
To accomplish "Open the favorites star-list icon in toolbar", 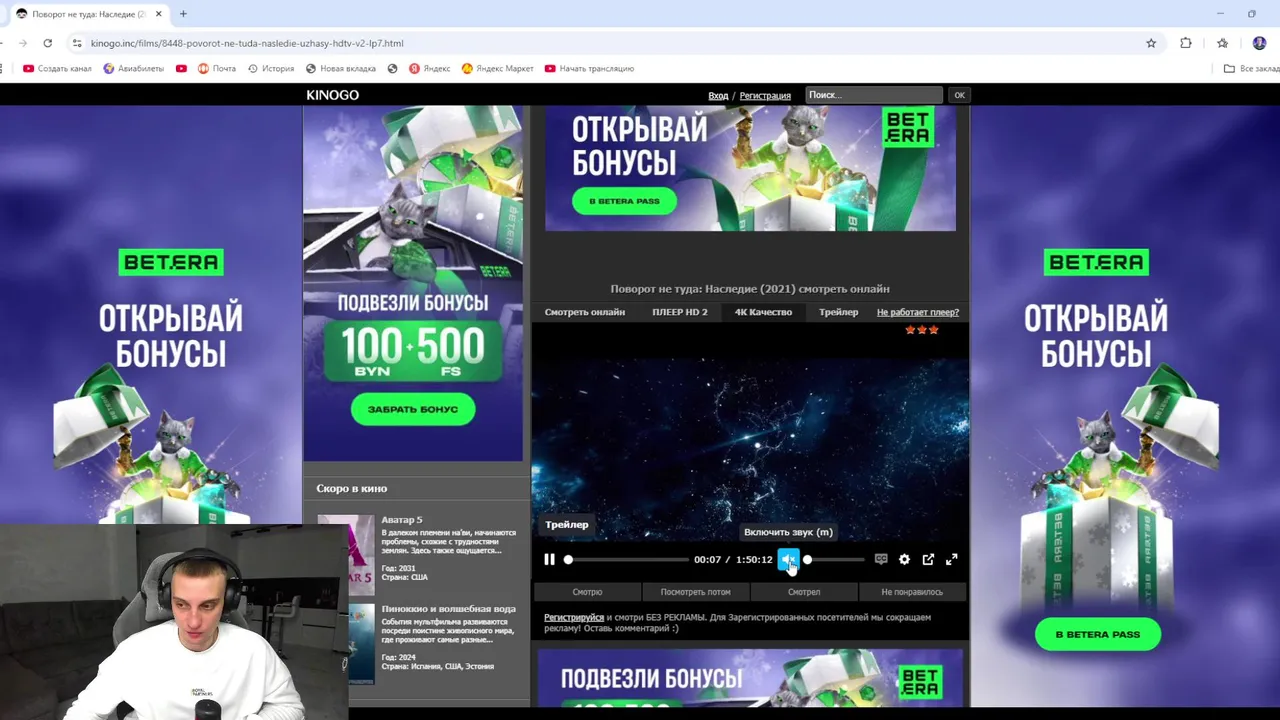I will pyautogui.click(x=1222, y=43).
